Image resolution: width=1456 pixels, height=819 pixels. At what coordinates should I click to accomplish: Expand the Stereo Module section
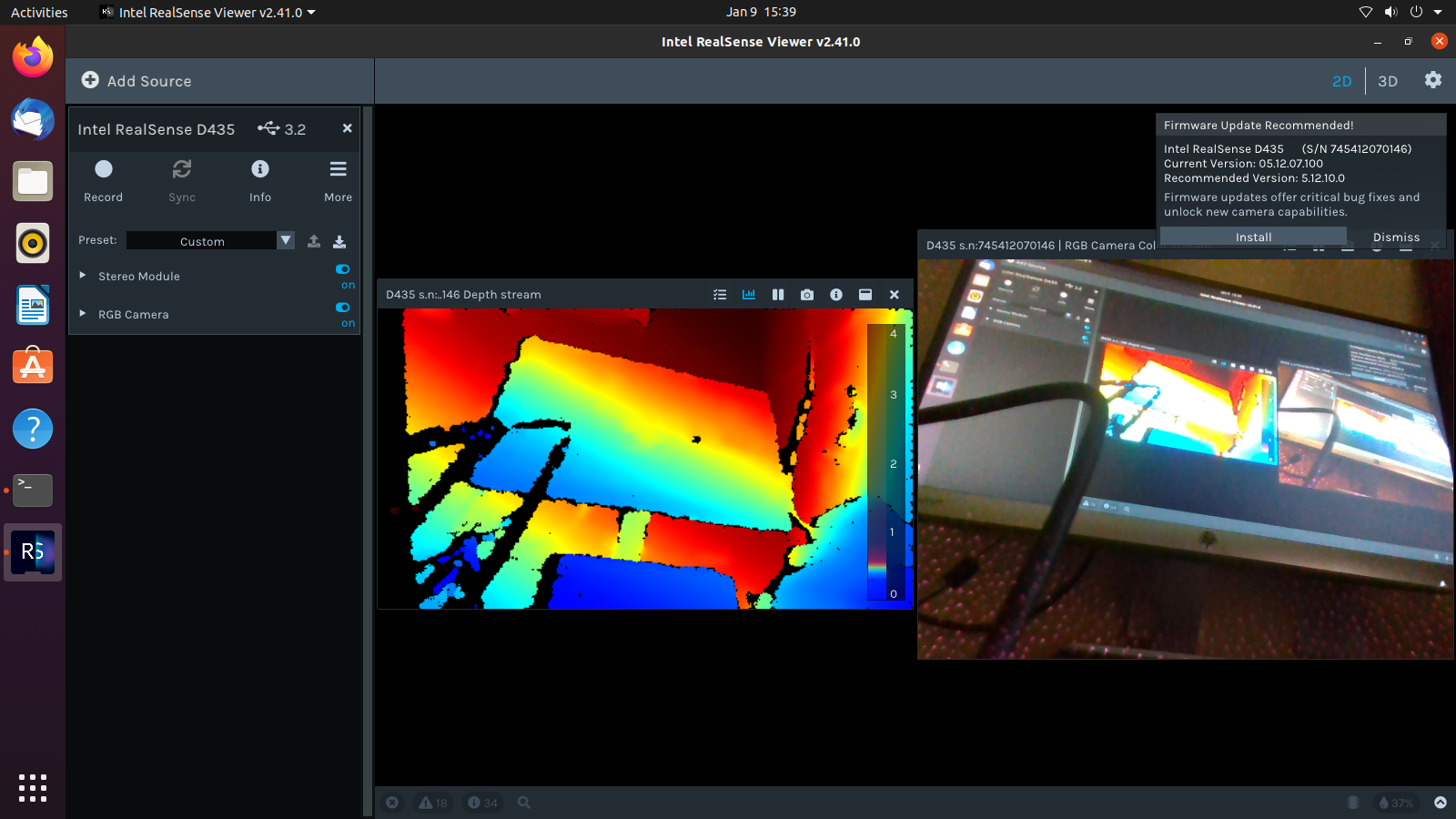point(83,275)
